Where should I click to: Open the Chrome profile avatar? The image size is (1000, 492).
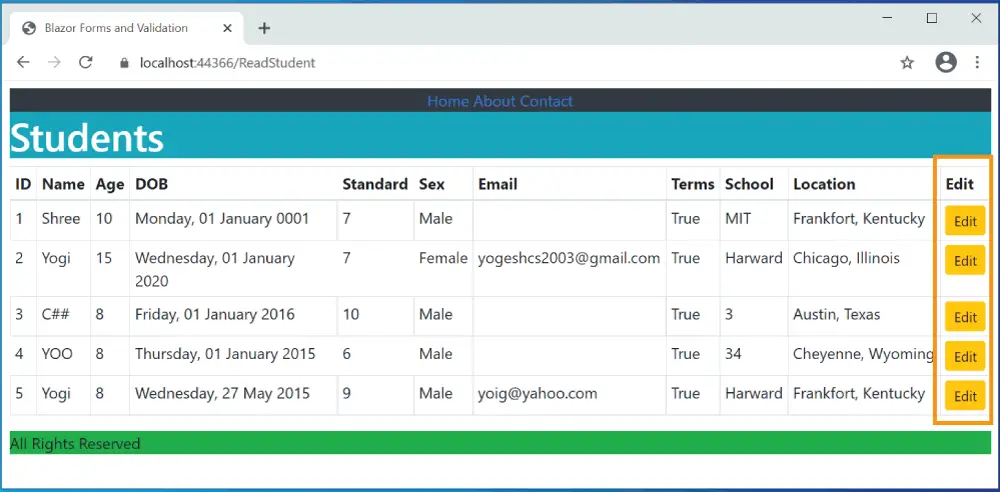(x=946, y=62)
